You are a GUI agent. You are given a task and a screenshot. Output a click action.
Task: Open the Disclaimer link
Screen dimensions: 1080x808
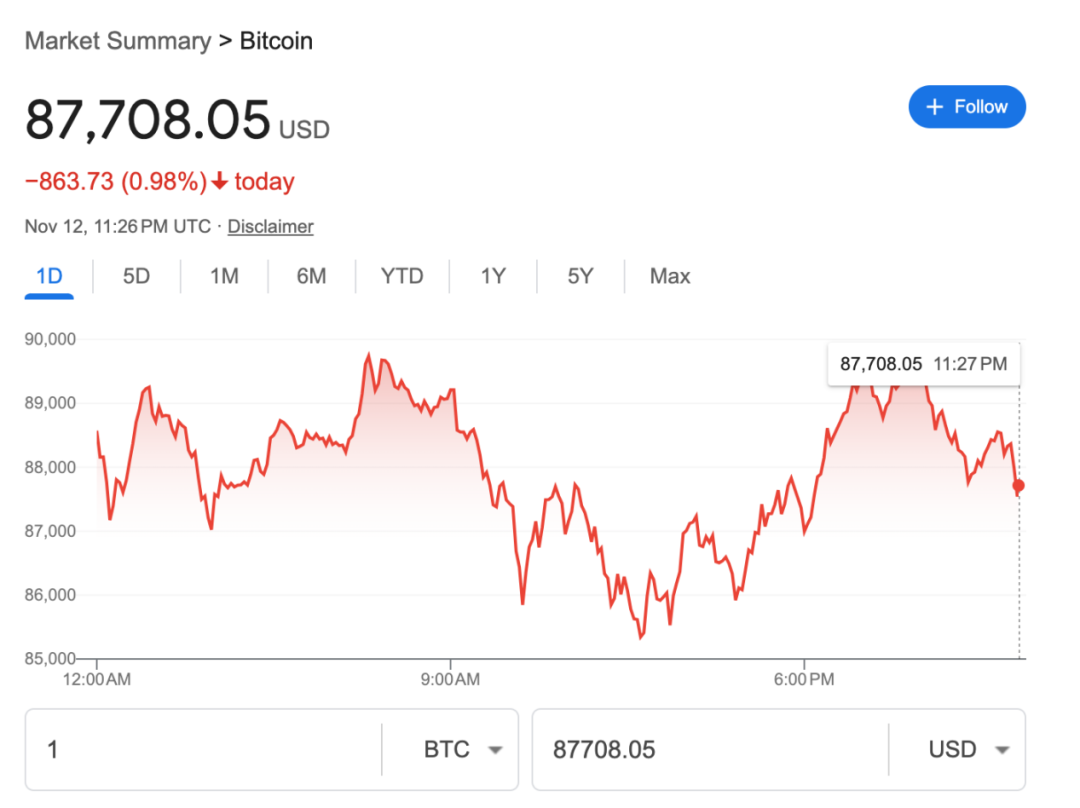270,226
